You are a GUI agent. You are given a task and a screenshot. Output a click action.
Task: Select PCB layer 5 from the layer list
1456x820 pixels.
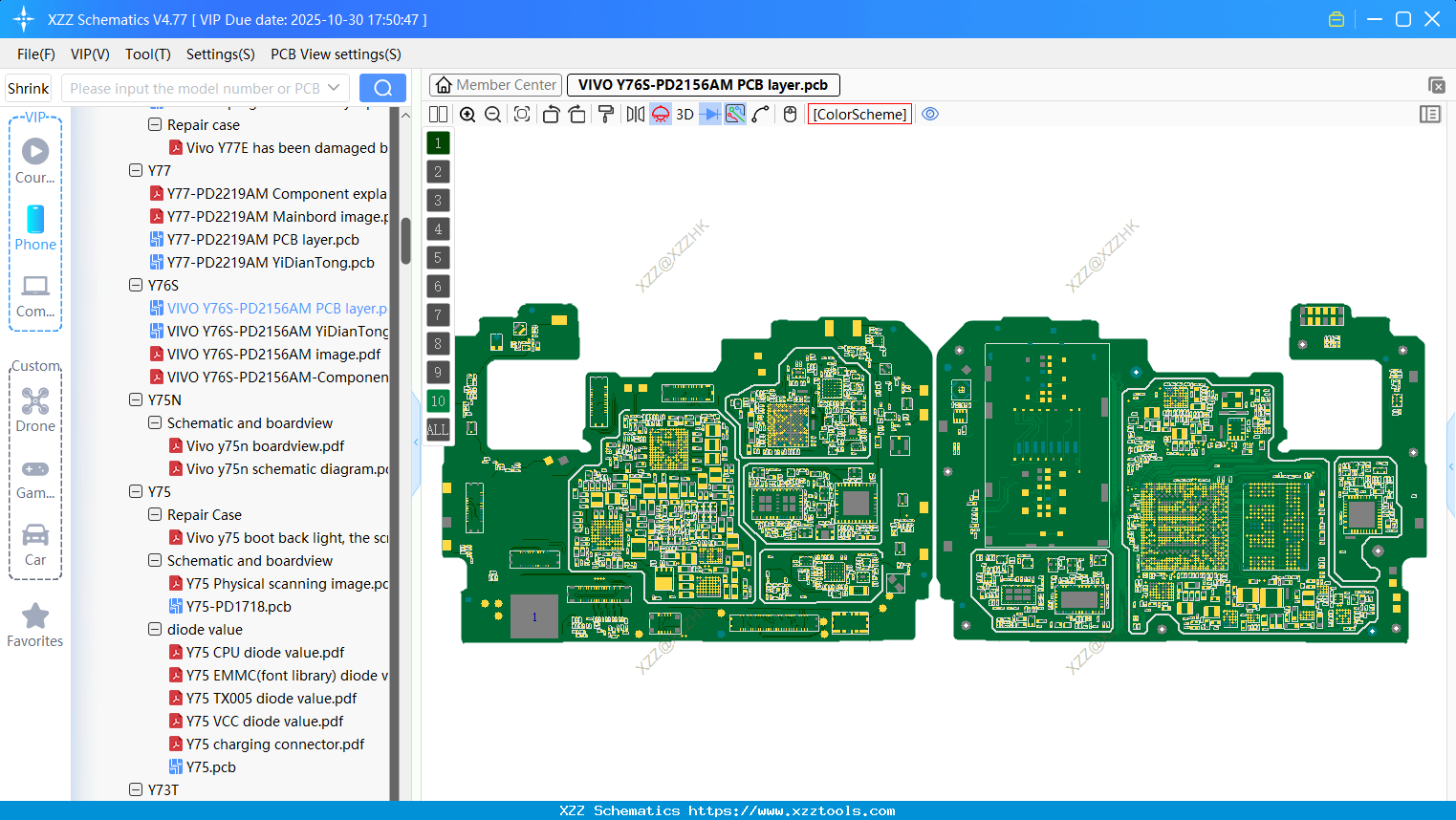point(438,257)
